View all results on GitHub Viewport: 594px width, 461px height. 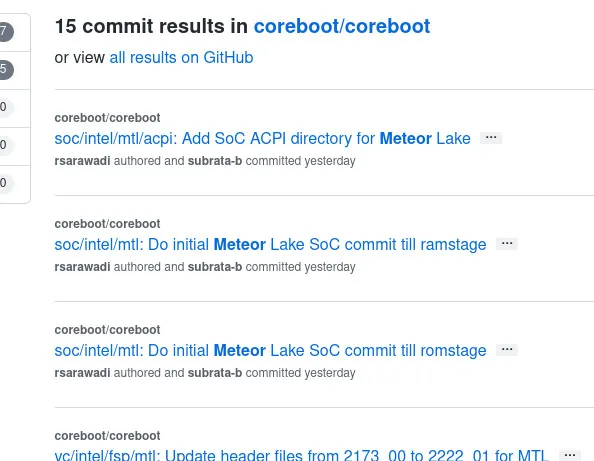click(x=181, y=58)
